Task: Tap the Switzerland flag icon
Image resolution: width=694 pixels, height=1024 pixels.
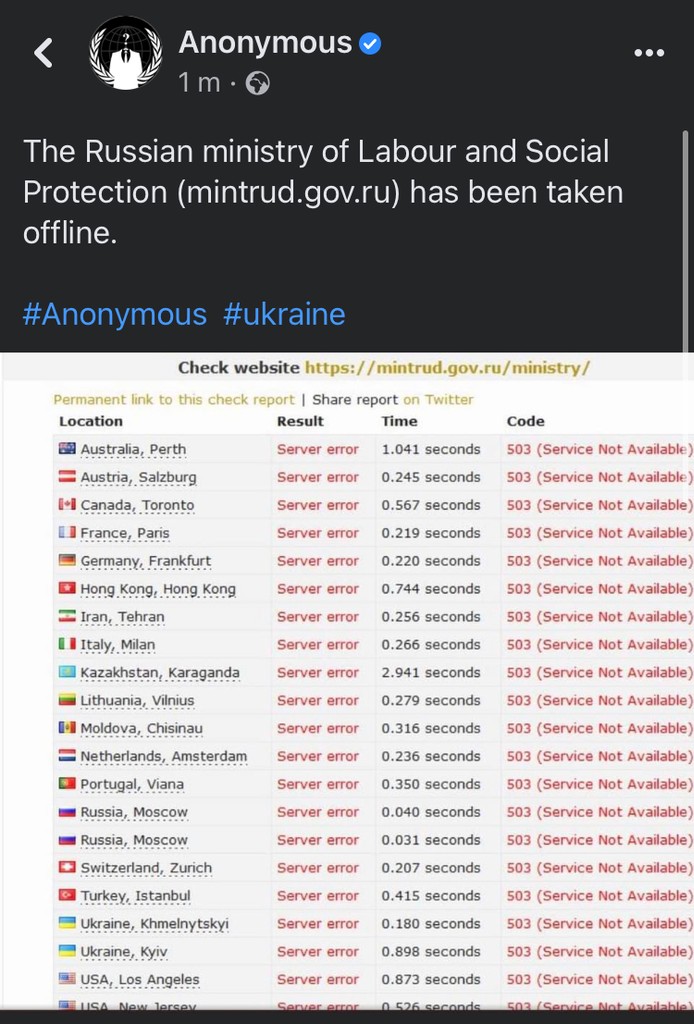Action: tap(67, 868)
